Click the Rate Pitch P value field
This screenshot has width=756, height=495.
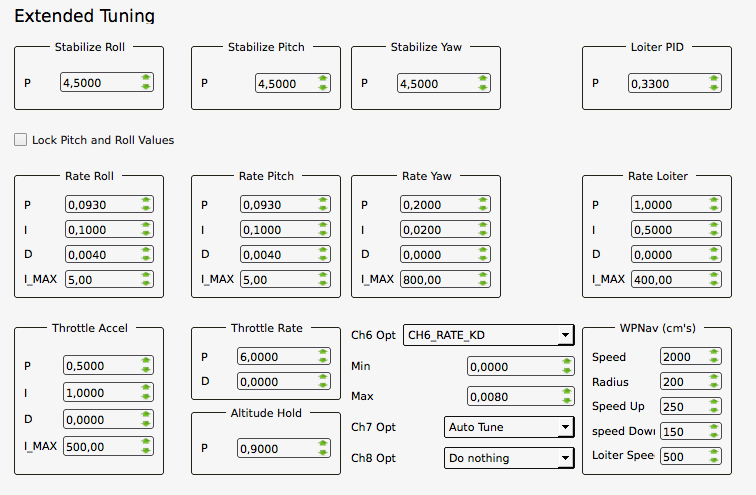click(x=275, y=204)
